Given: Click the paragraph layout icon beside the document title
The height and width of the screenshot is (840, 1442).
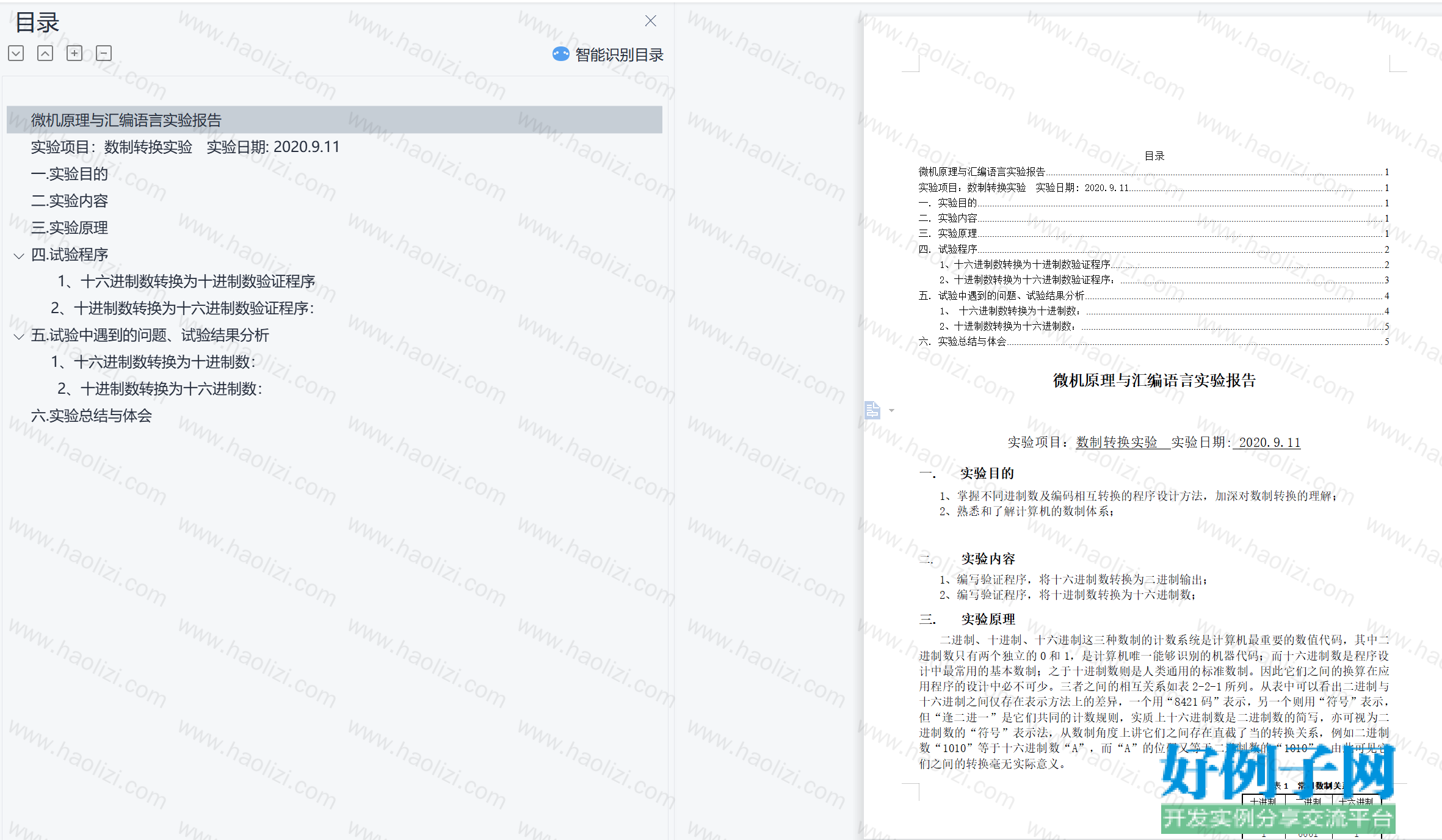Looking at the screenshot, I should pyautogui.click(x=872, y=410).
